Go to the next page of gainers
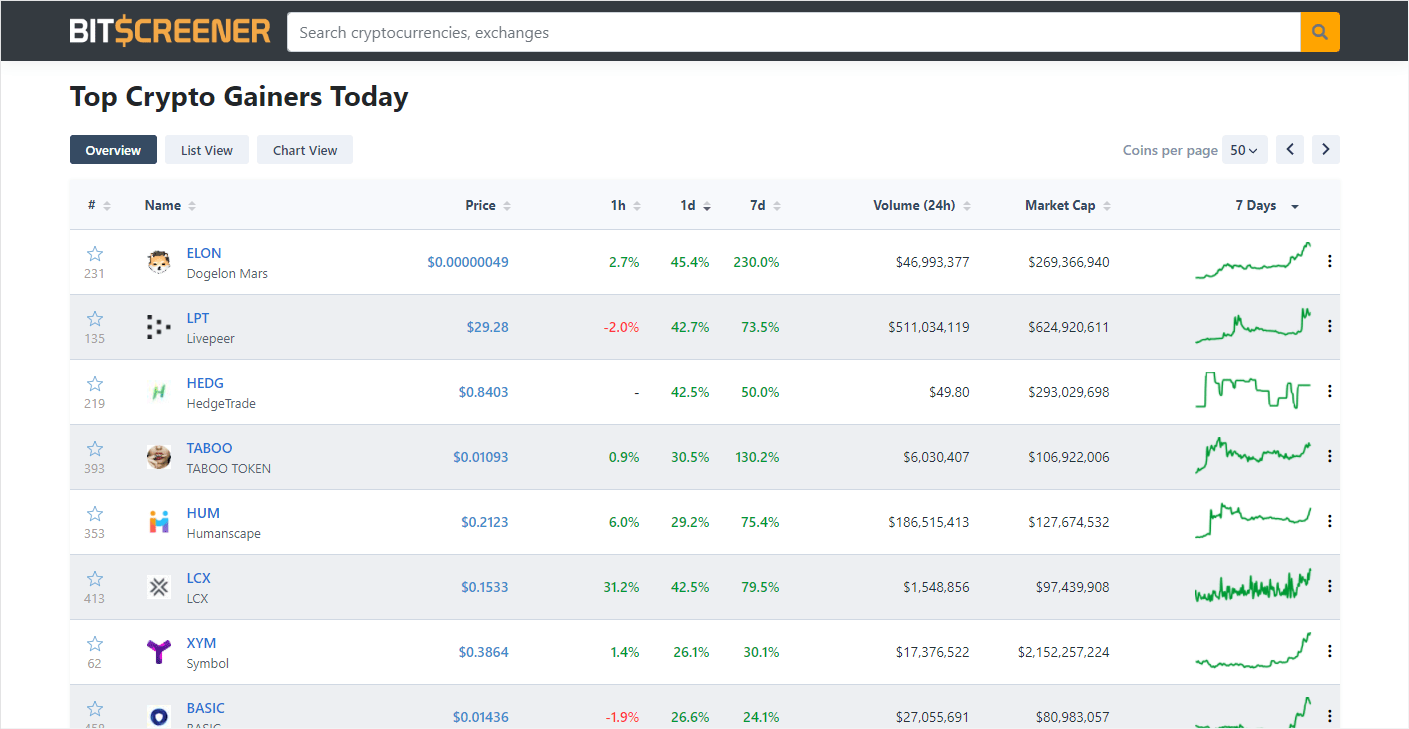Viewport: 1409px width, 729px height. click(x=1325, y=149)
